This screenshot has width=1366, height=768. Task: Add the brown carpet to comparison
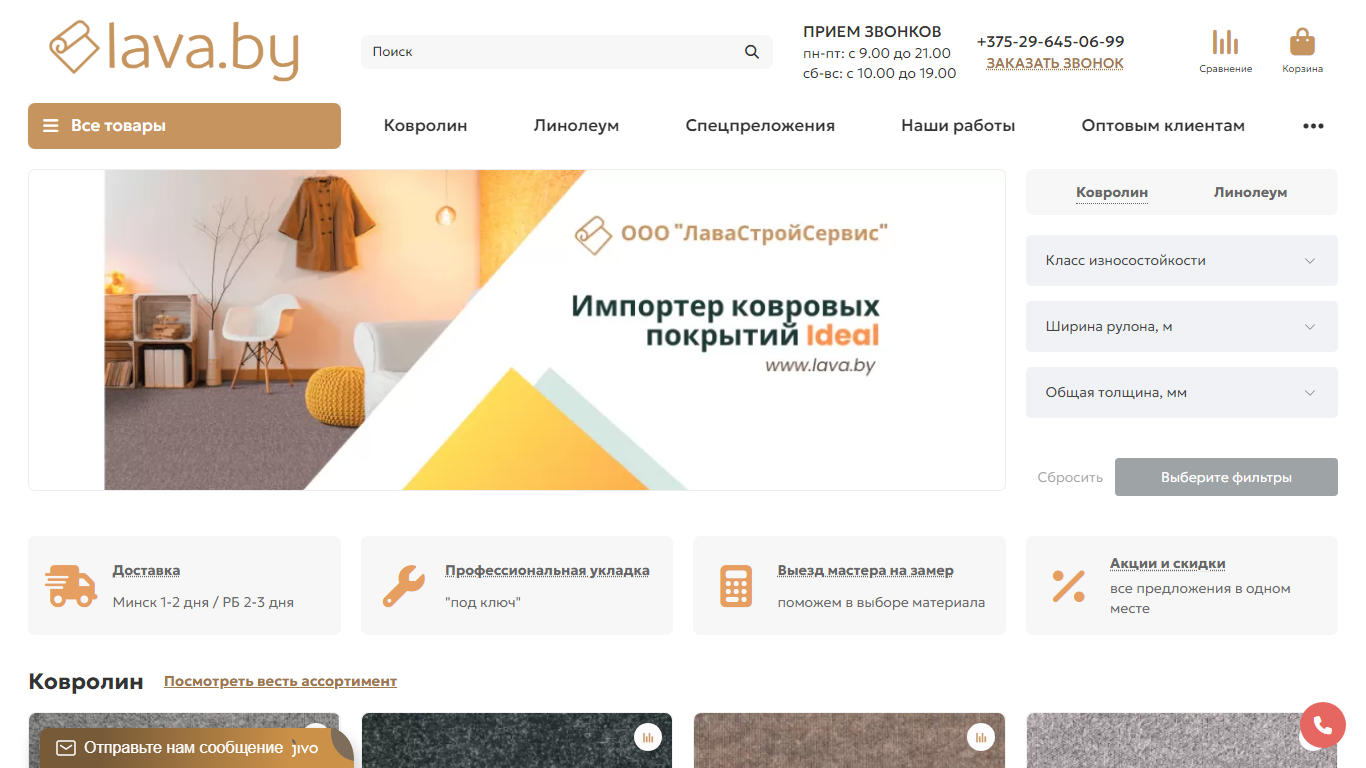pyautogui.click(x=980, y=738)
